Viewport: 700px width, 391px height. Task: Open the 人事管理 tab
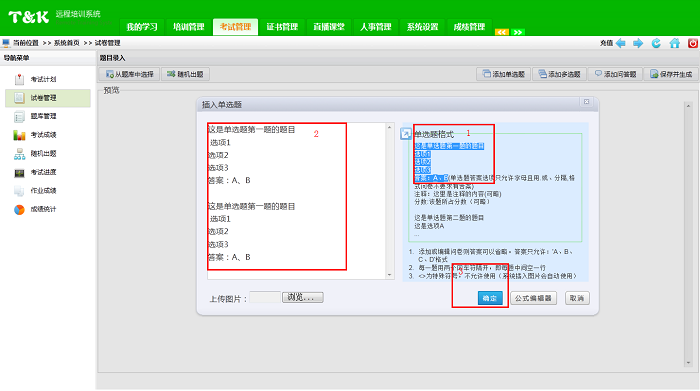tap(376, 27)
